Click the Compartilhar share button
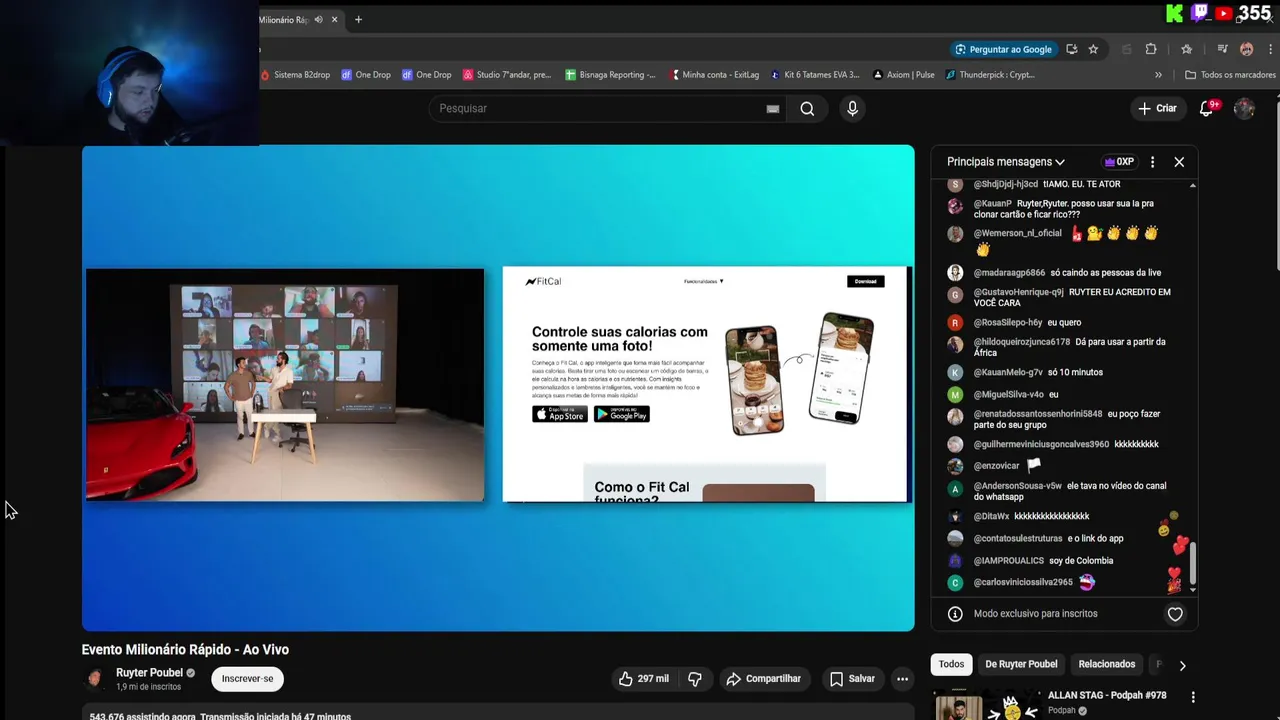Image resolution: width=1280 pixels, height=720 pixels. tap(764, 678)
